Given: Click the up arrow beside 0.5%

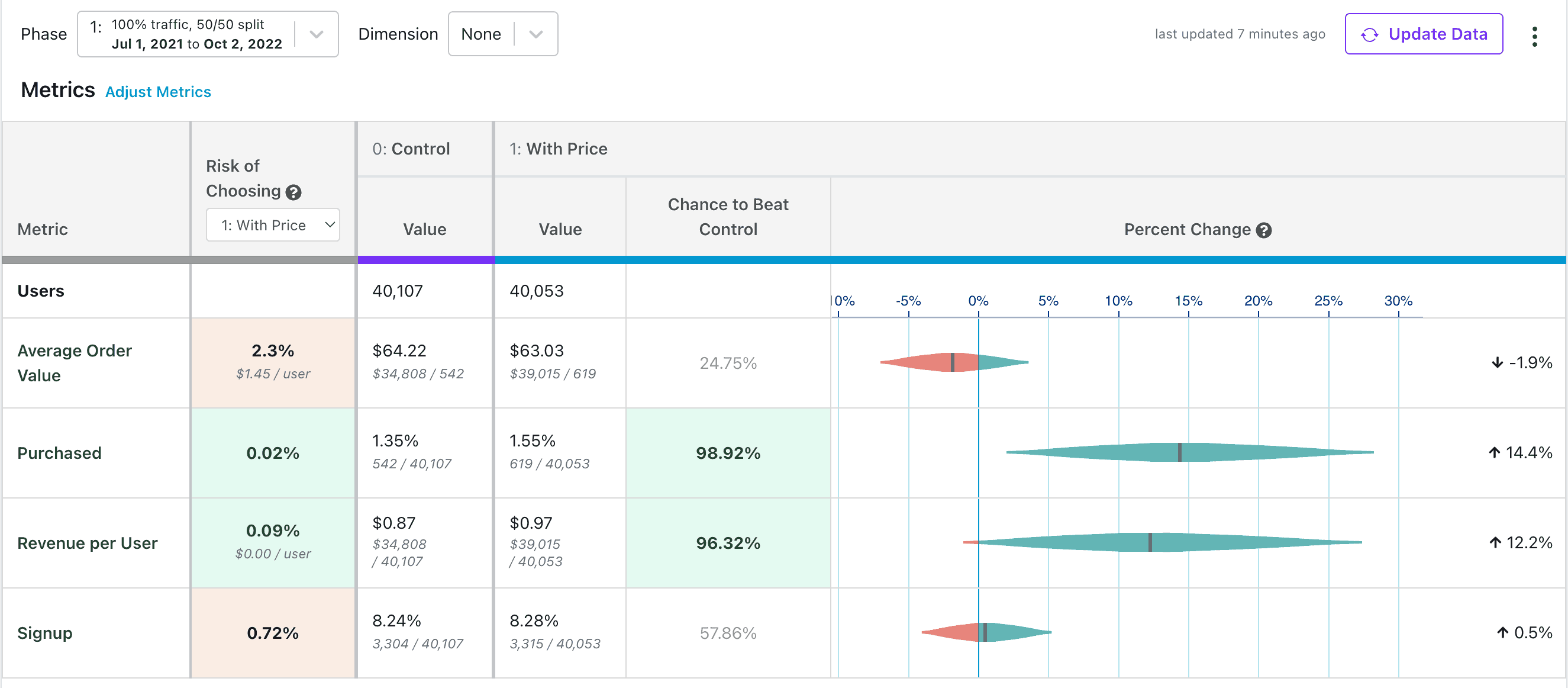Looking at the screenshot, I should [x=1502, y=632].
